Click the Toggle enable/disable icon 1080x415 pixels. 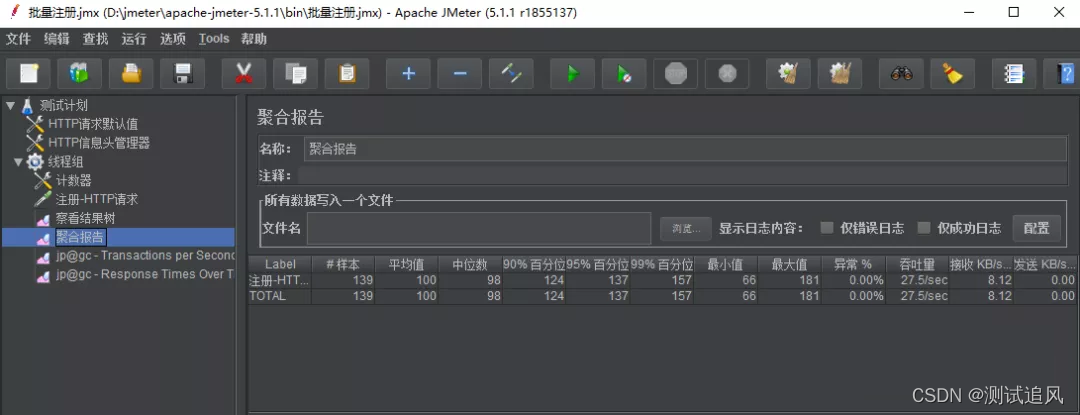pos(511,74)
